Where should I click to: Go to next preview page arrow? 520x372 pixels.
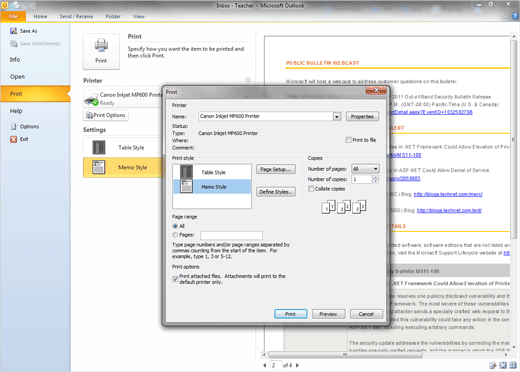pyautogui.click(x=297, y=365)
